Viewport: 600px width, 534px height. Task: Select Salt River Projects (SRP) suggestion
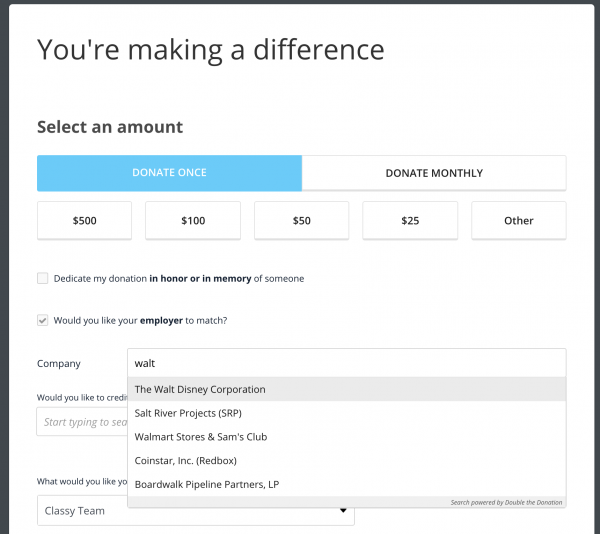347,413
